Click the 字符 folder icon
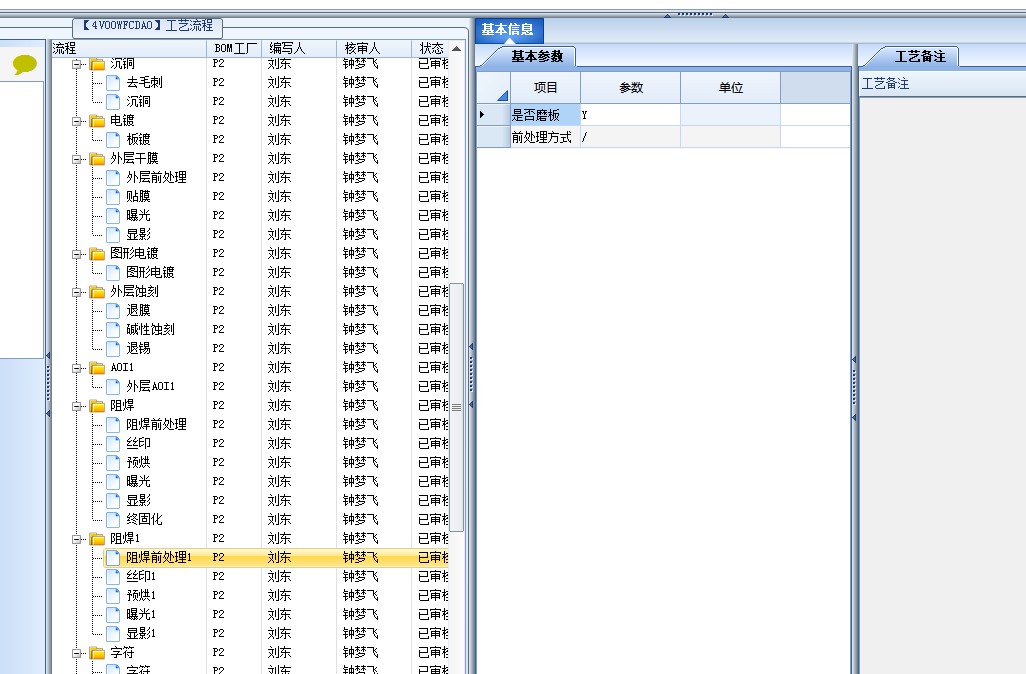 tap(97, 653)
